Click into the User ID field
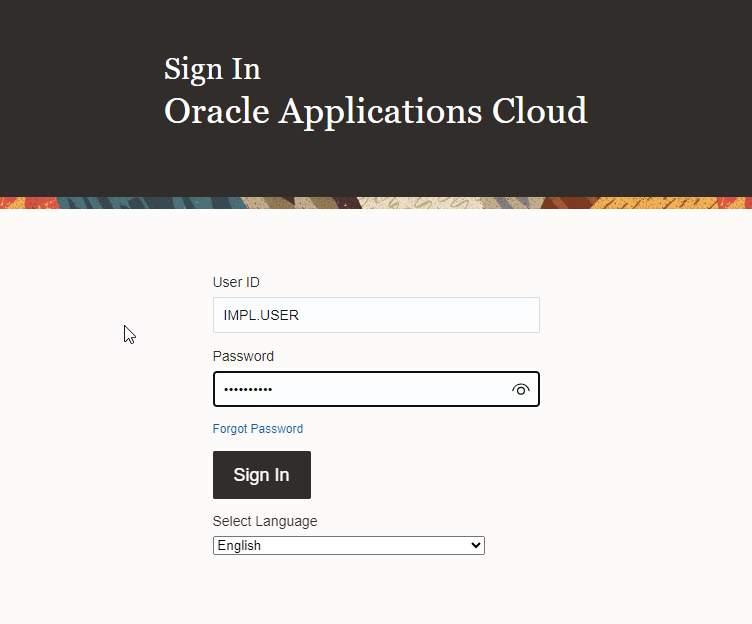 pos(376,315)
